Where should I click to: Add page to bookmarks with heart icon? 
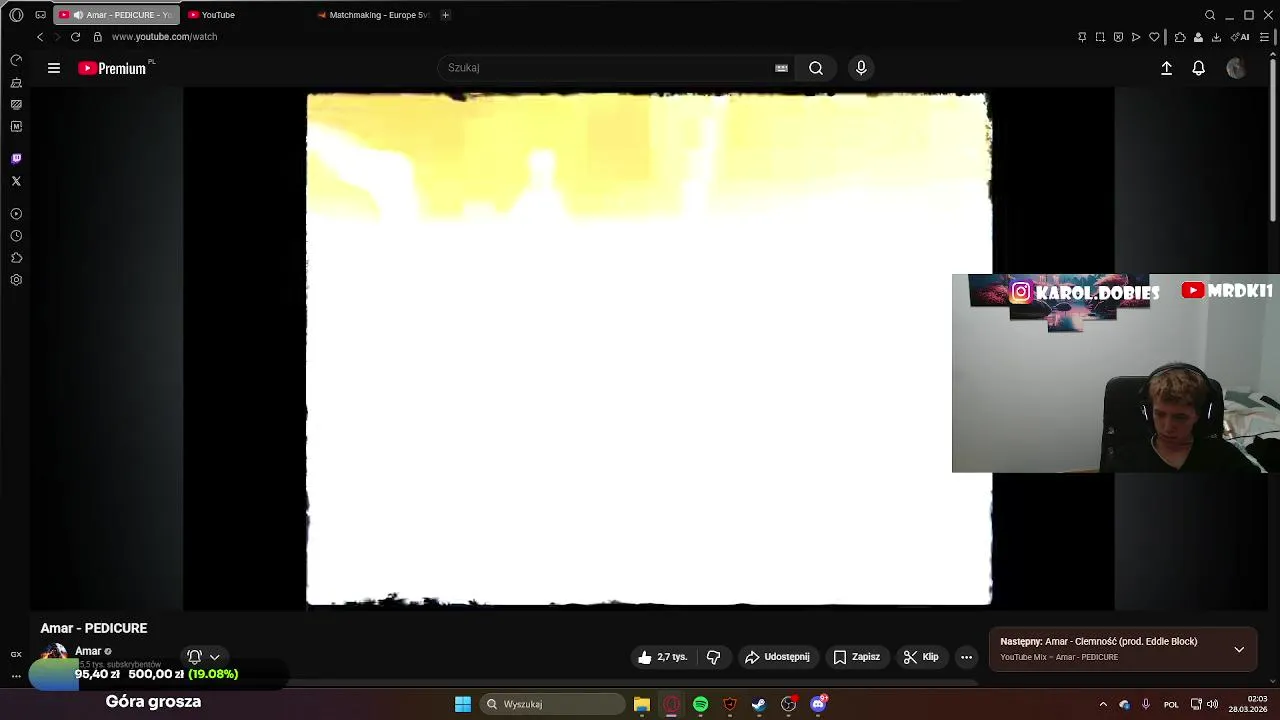click(x=1154, y=37)
